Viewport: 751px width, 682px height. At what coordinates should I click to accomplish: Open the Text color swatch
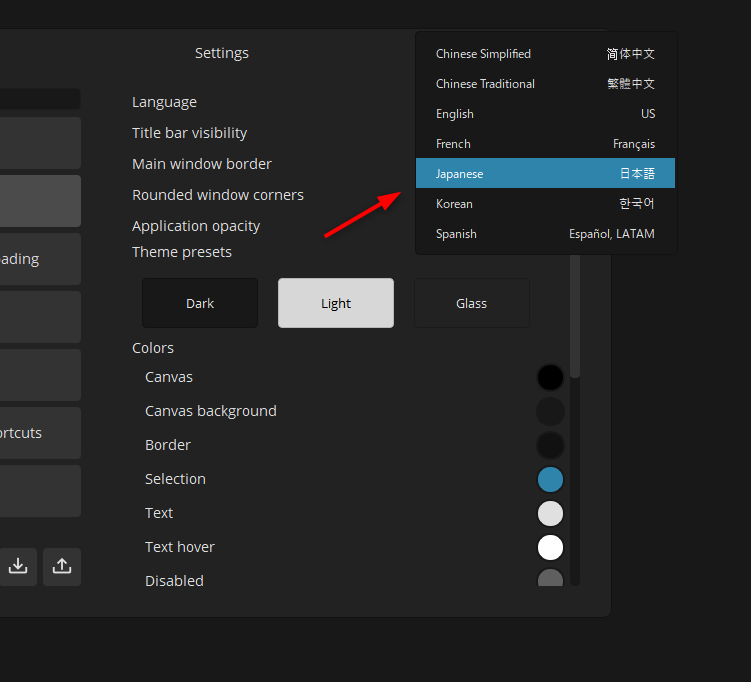tap(550, 513)
